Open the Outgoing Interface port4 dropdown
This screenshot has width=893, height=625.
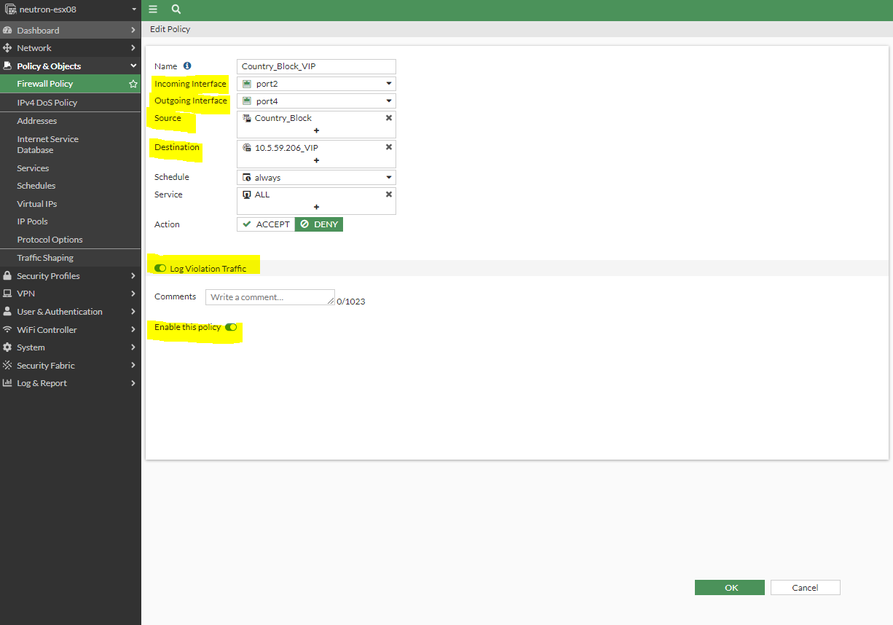[316, 101]
